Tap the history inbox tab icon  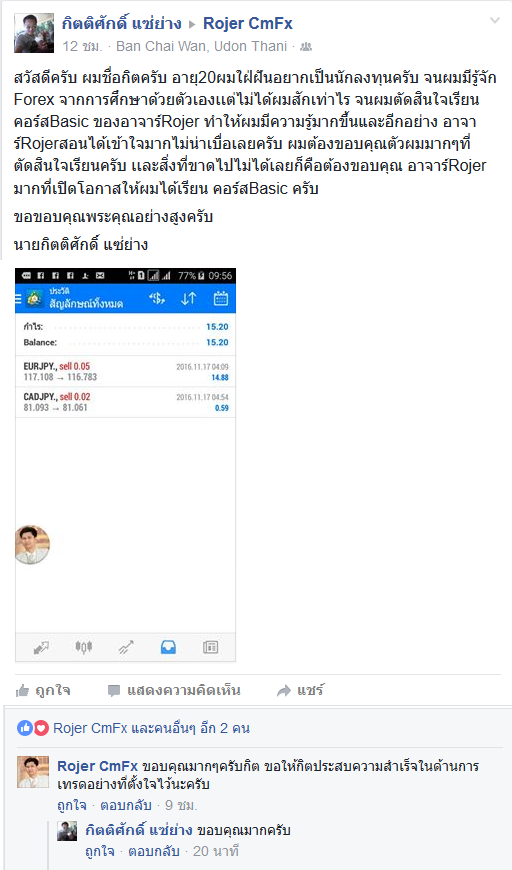coord(168,647)
